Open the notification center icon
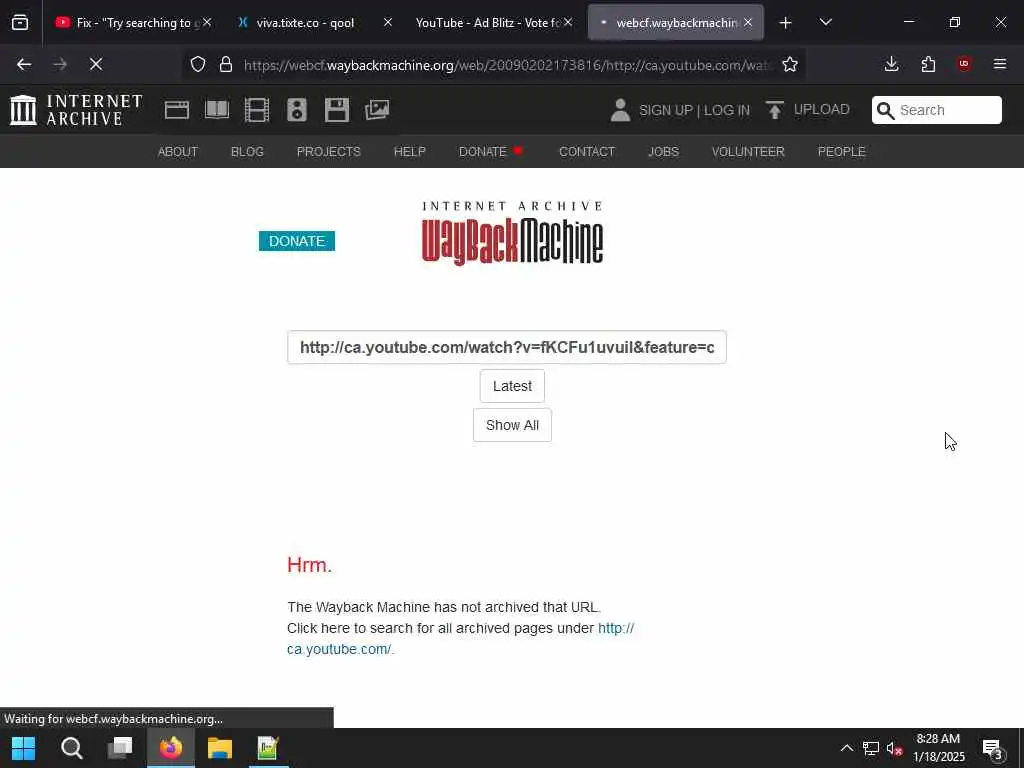The height and width of the screenshot is (768, 1024). click(x=993, y=748)
